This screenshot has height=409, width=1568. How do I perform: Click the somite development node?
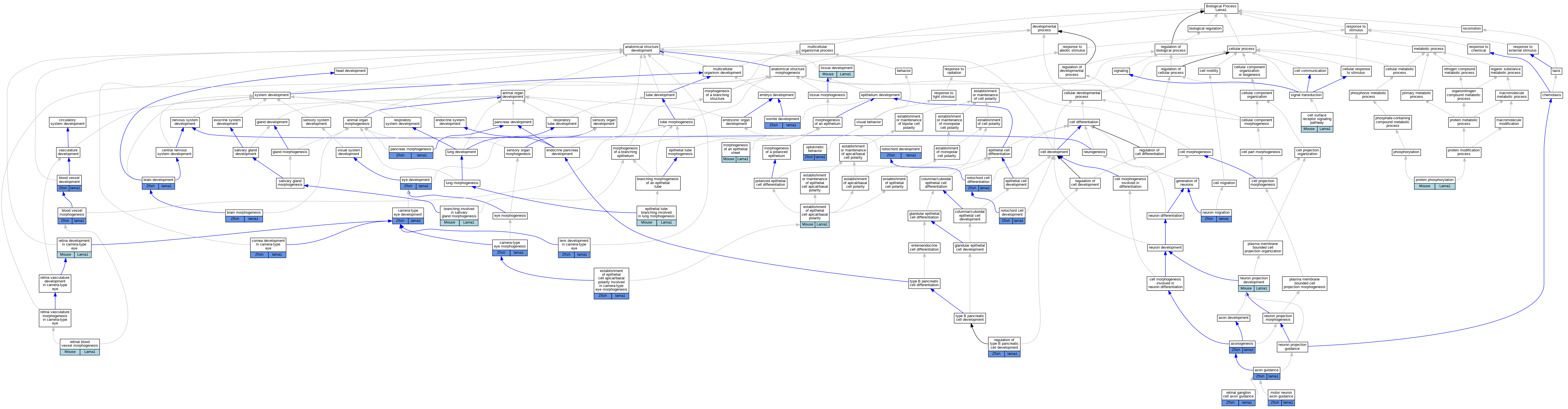[782, 122]
